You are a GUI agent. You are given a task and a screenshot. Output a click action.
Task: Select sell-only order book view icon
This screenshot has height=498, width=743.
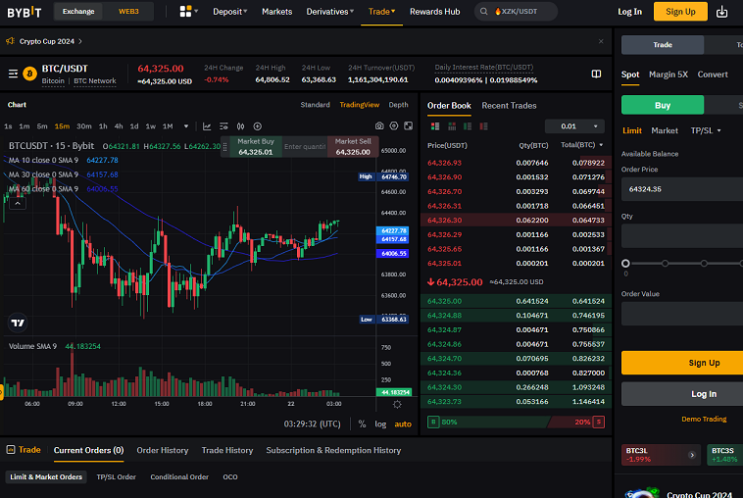(x=483, y=127)
